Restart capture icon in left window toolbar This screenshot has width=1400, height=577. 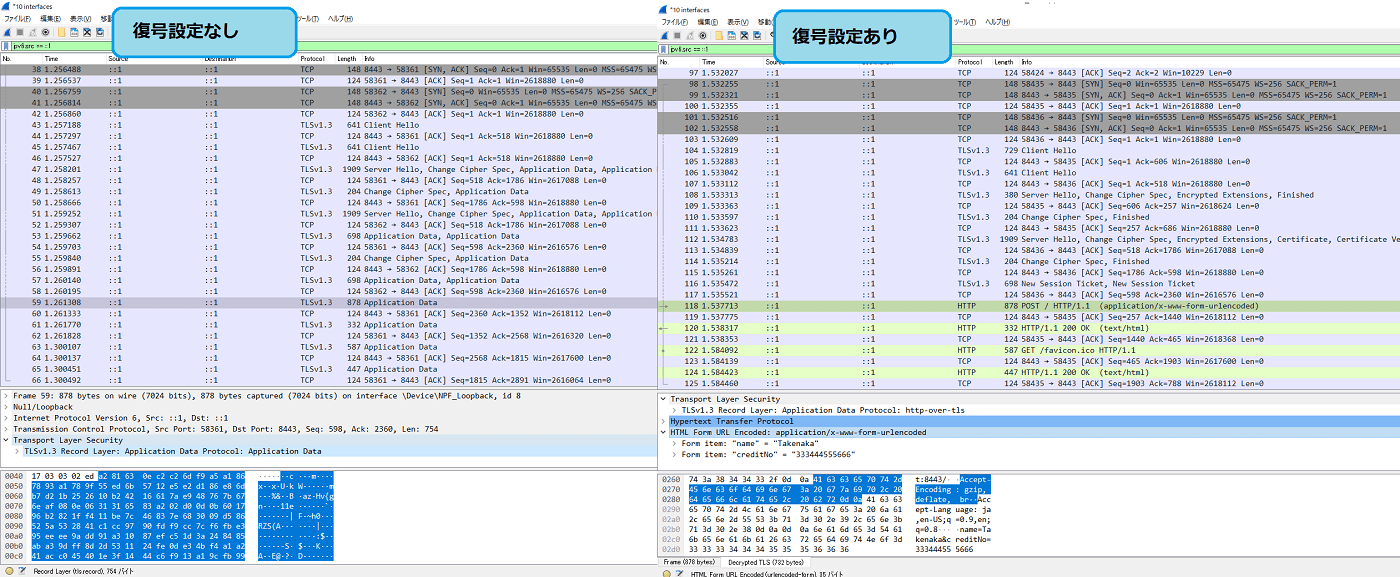point(32,32)
